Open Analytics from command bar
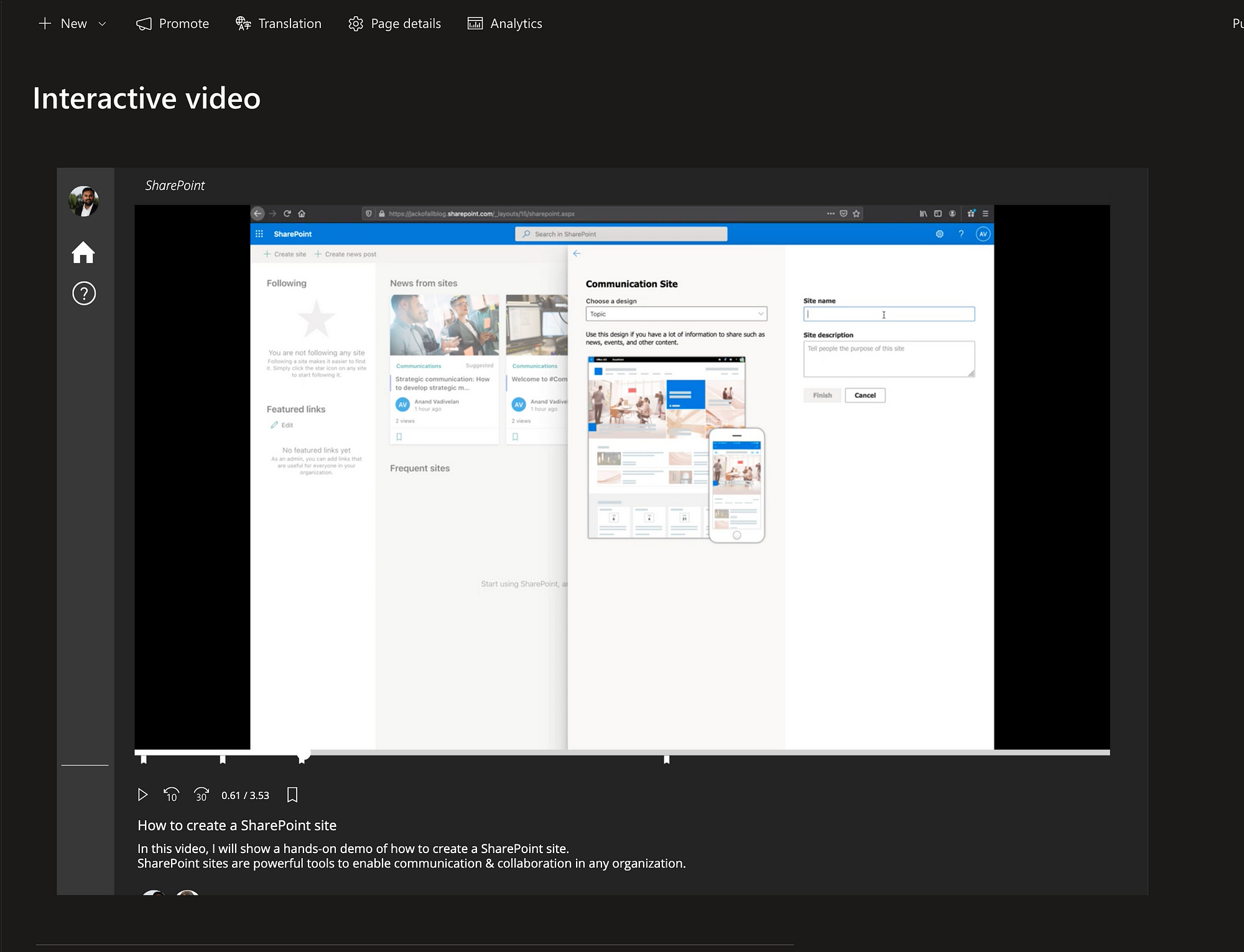Viewport: 1244px width, 952px height. [x=504, y=24]
